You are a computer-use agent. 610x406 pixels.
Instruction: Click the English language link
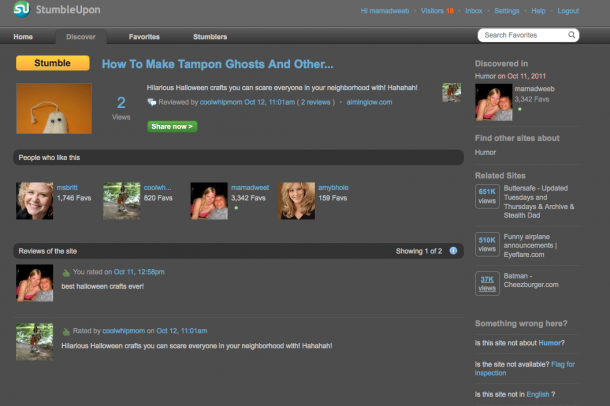pos(538,394)
